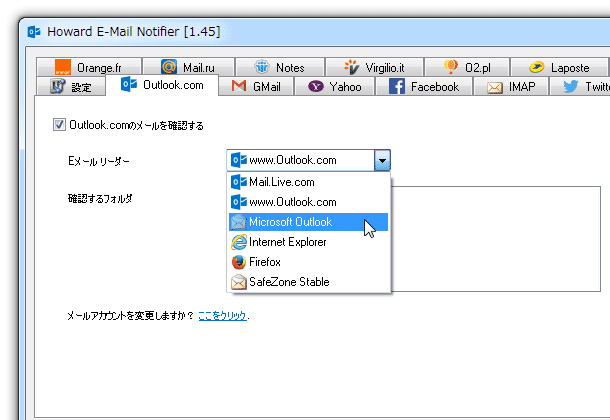Switch to the GMail tab
610x420 pixels.
pos(256,86)
